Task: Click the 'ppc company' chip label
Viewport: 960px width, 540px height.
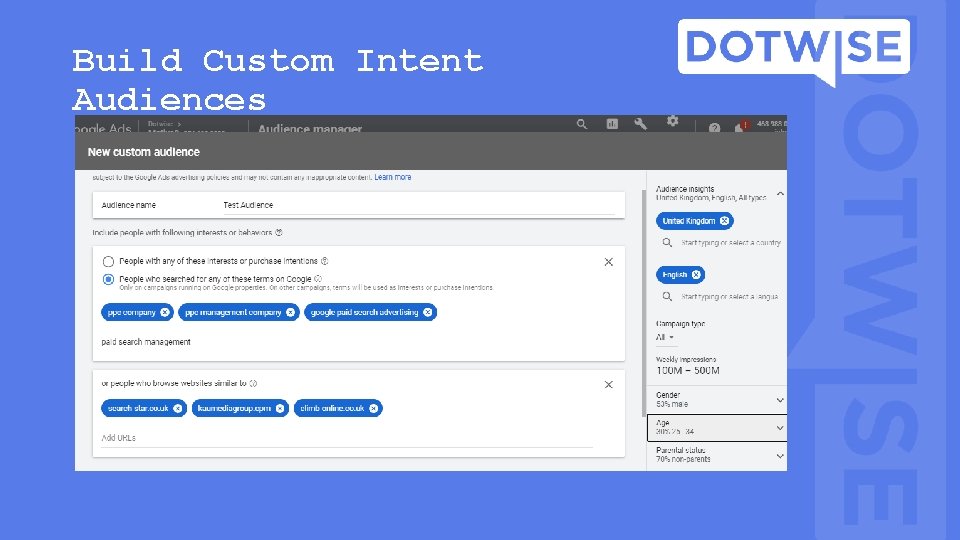Action: pos(132,312)
